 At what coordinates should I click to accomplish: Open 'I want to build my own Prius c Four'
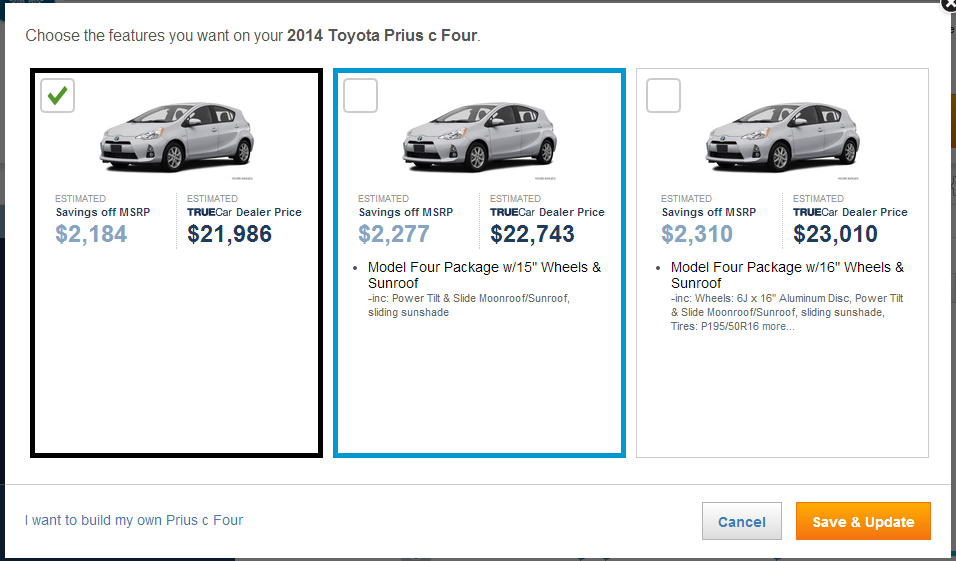134,520
